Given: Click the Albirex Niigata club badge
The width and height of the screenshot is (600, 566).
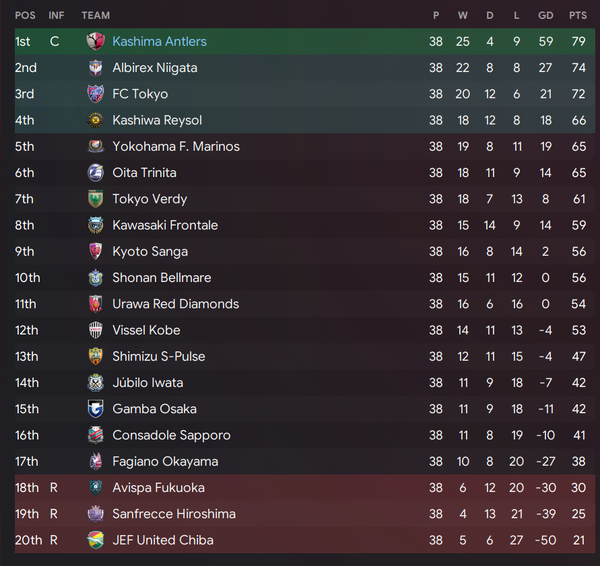Looking at the screenshot, I should (95, 68).
